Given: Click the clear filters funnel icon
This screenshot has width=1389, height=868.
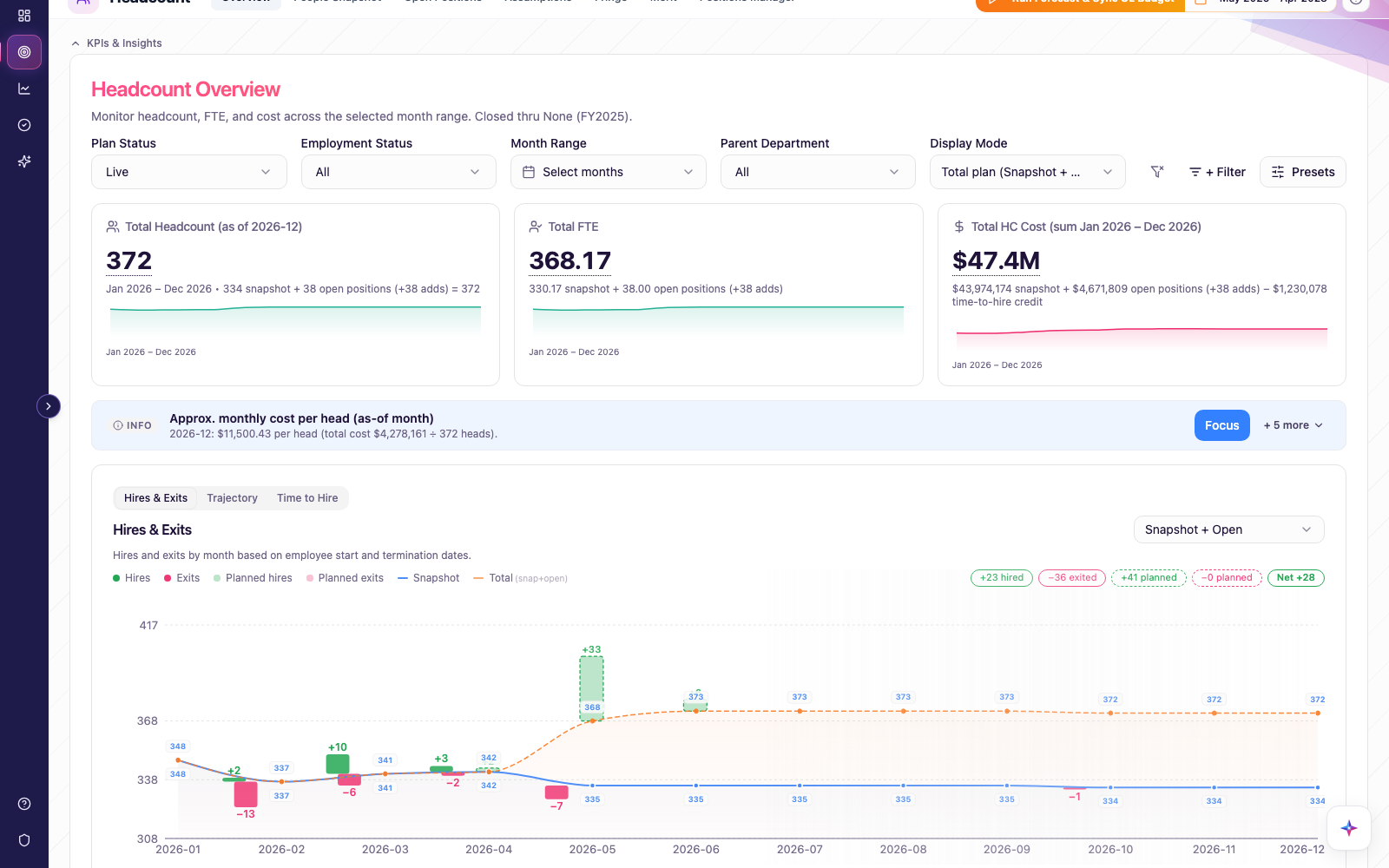Looking at the screenshot, I should point(1157,172).
